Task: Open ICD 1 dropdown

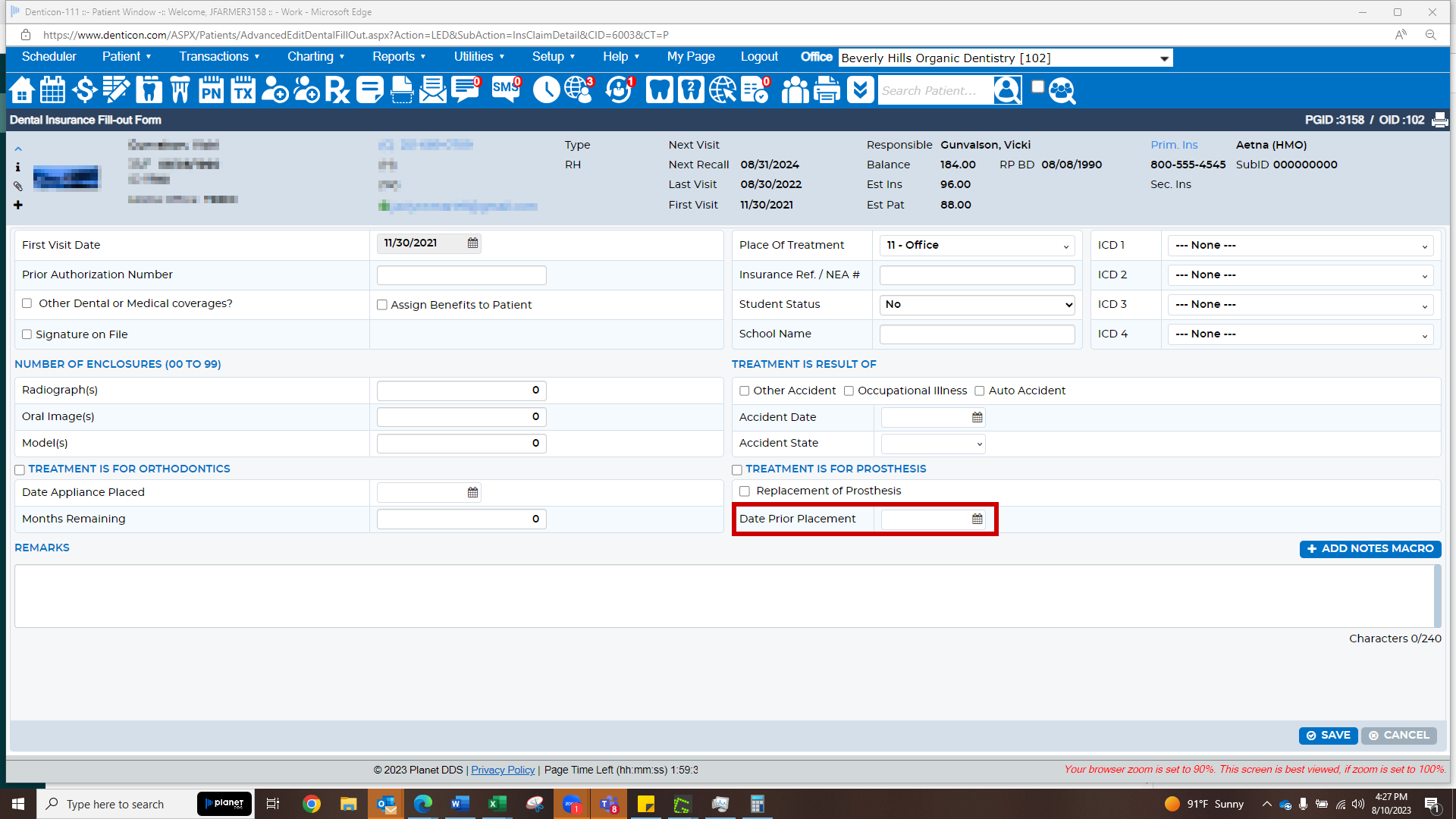Action: click(x=1301, y=246)
